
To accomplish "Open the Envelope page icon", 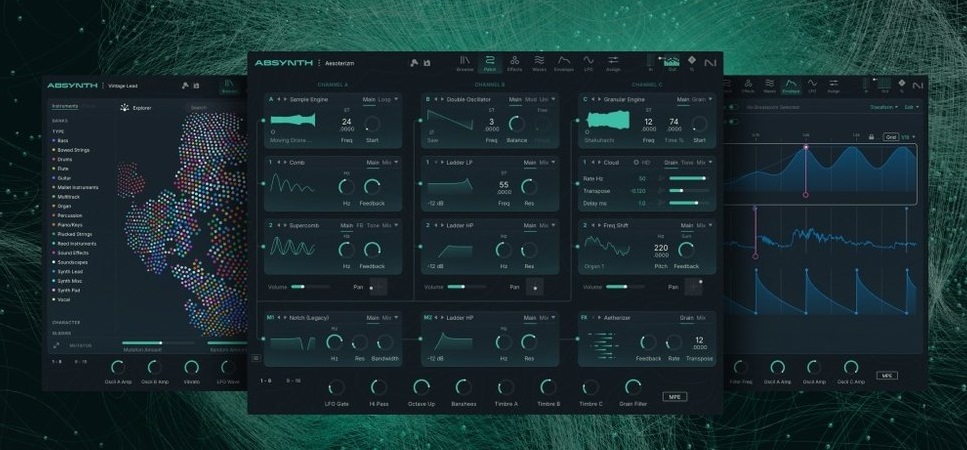I will 564,63.
